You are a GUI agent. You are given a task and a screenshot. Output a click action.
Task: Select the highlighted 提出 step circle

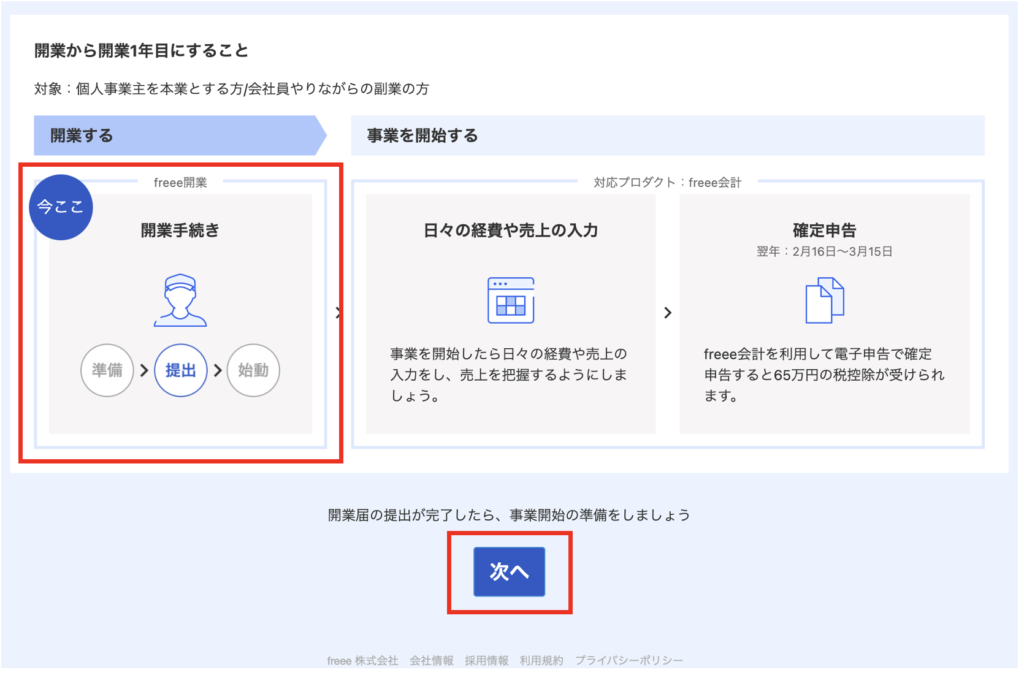pos(180,371)
